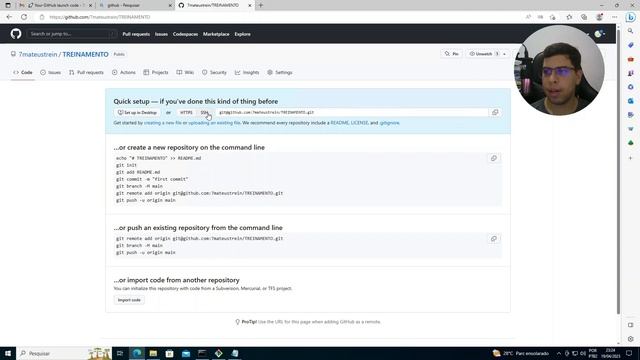Screen dimensions: 640x360
Task: Open Edge settings and more ellipsis menu
Action: [615, 17]
